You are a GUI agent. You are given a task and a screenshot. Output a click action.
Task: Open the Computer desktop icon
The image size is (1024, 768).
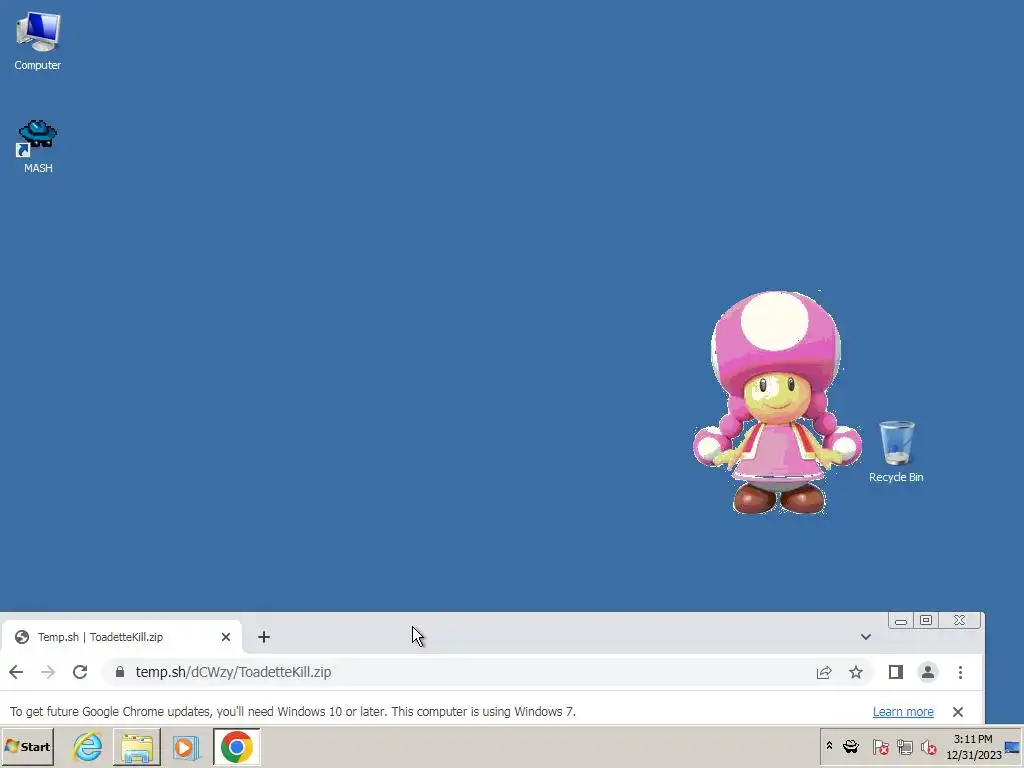38,41
